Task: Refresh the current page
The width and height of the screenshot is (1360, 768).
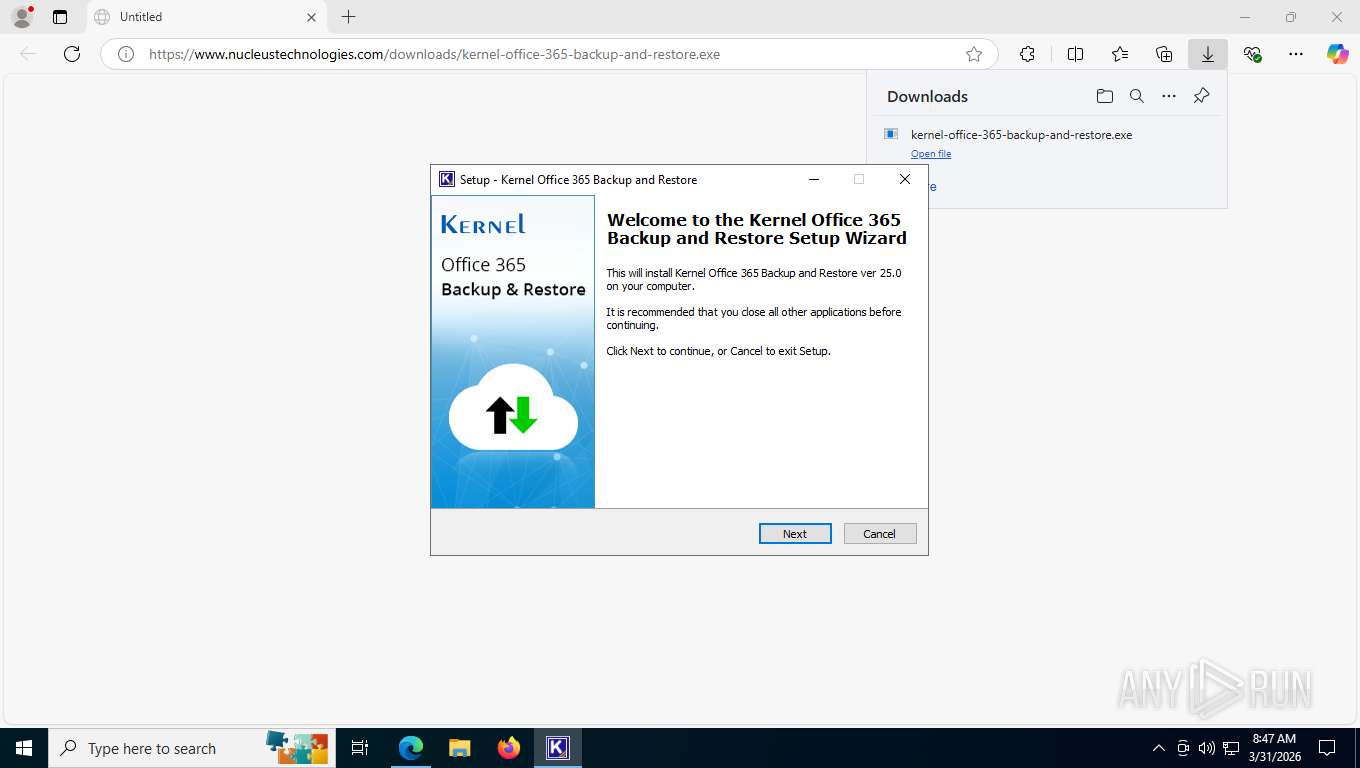Action: [x=72, y=54]
